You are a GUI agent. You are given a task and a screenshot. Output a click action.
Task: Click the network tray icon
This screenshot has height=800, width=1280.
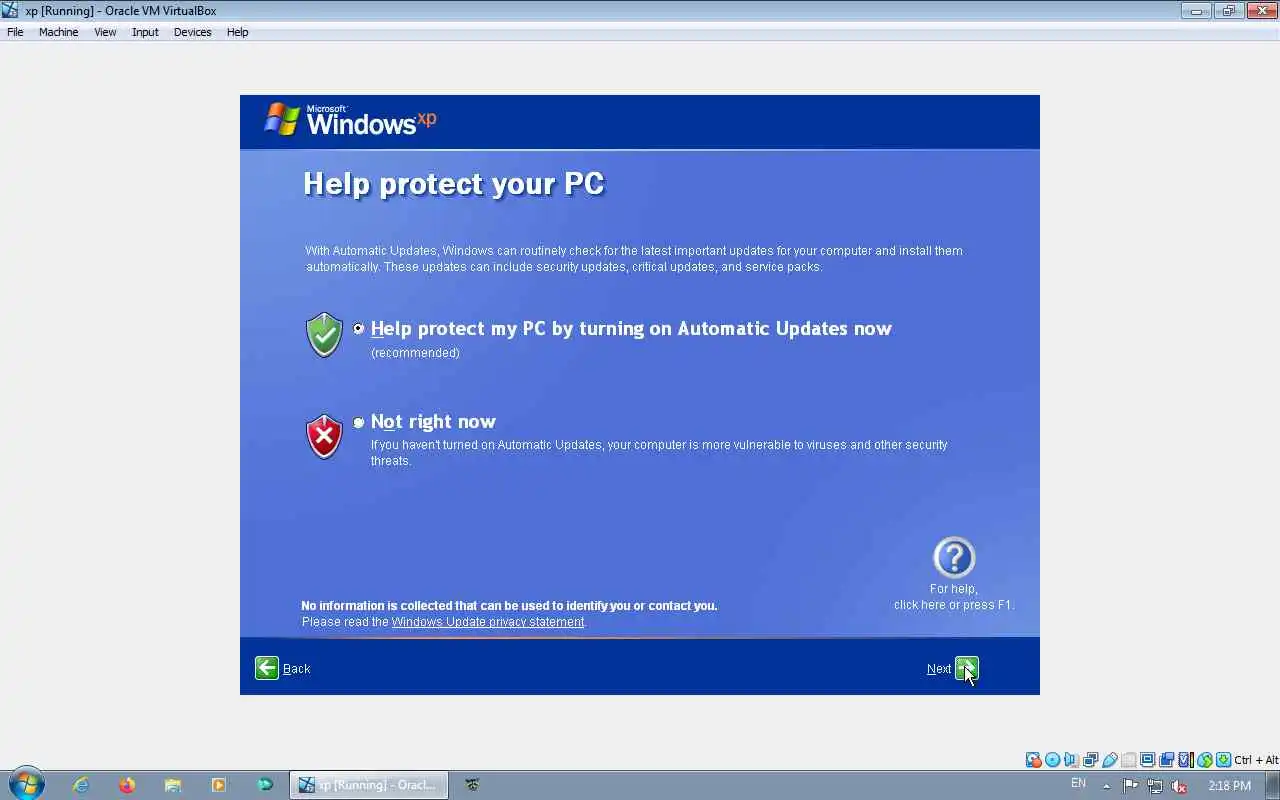[1155, 786]
